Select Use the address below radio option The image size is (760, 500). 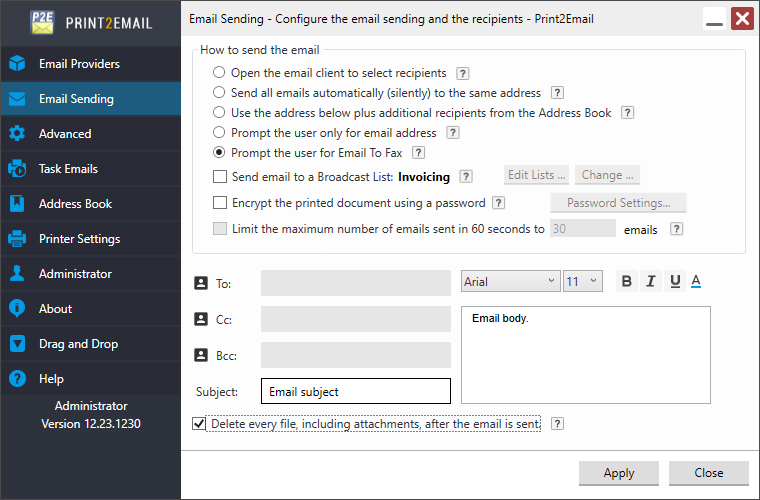point(219,112)
